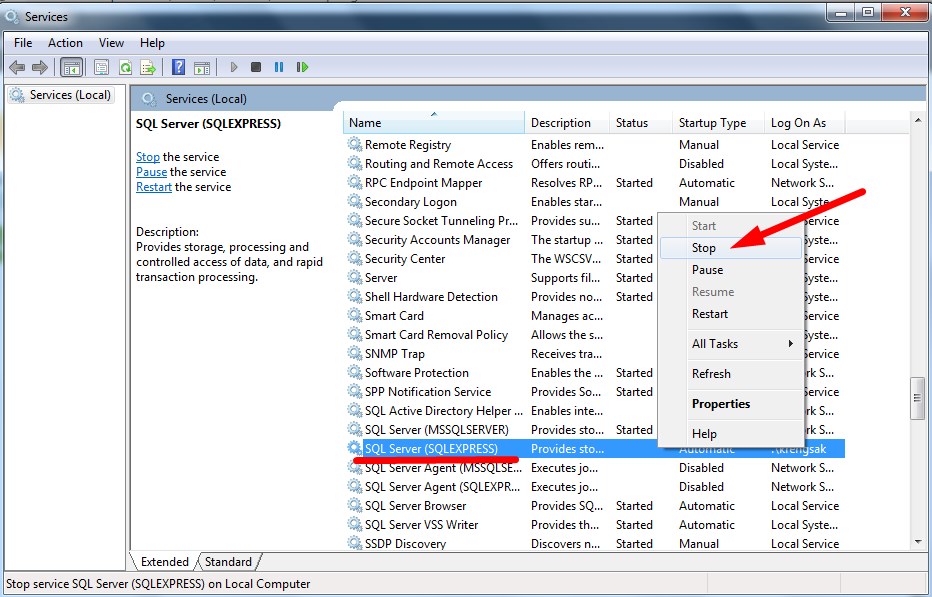
Task: Select the SNMP Trap service
Action: 501,354
